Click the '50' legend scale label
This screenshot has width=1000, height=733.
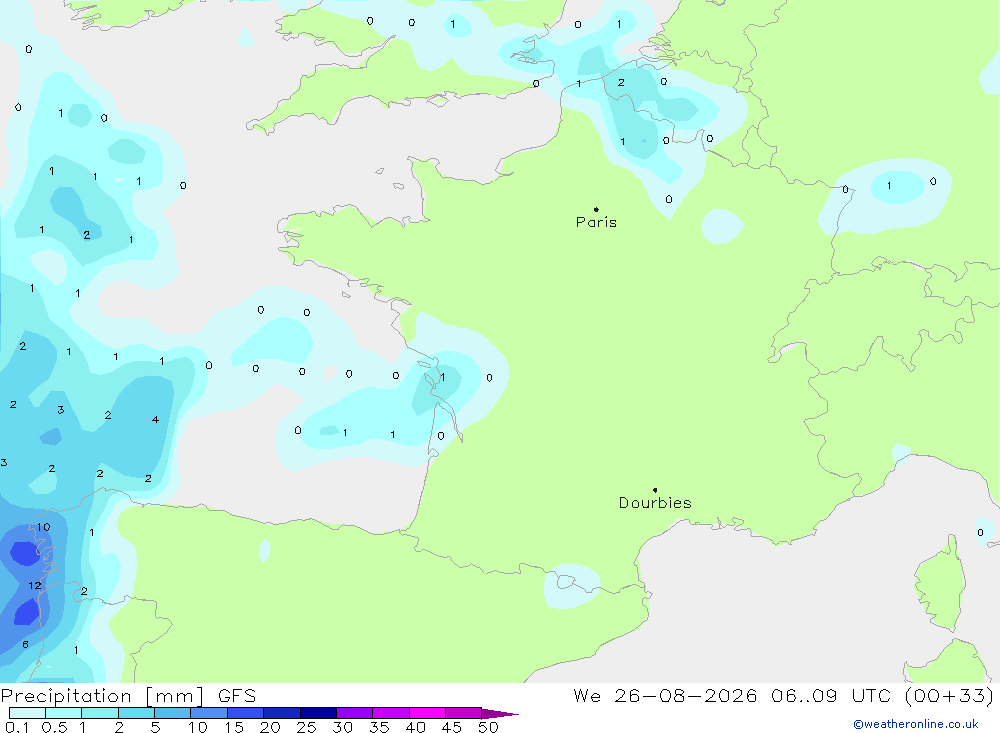tap(489, 727)
